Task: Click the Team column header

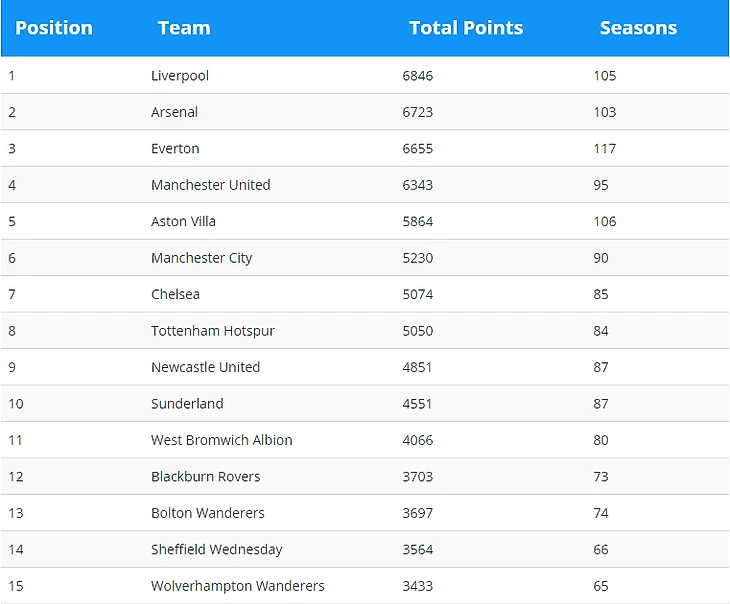Action: [184, 28]
